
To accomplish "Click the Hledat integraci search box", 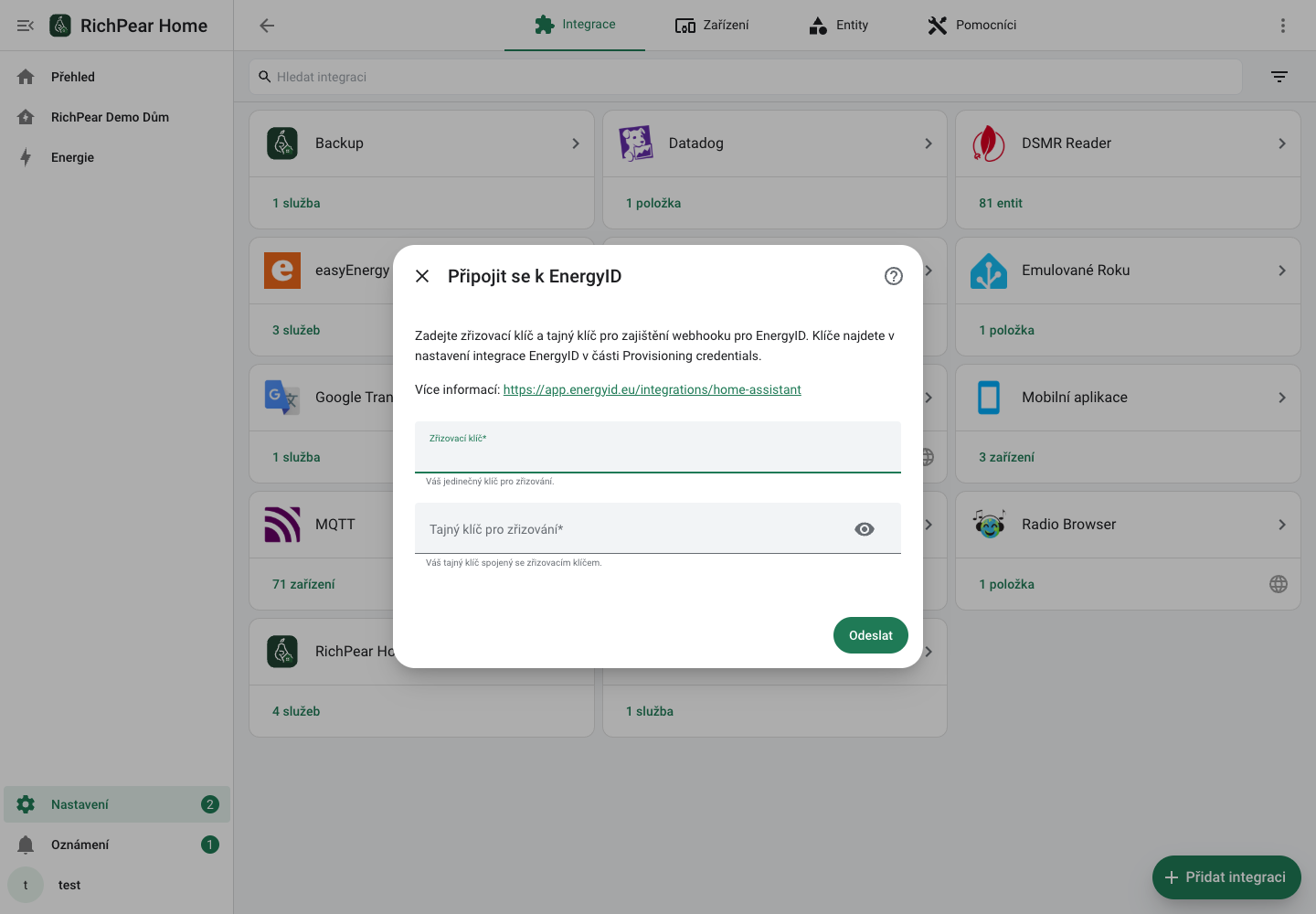I will [746, 77].
